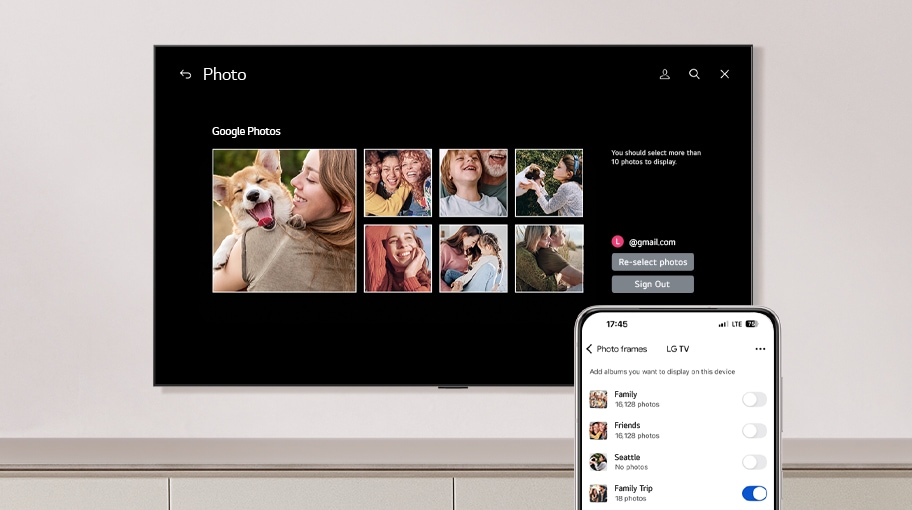Tap the Family album thumbnail icon
This screenshot has height=510, width=912.
tap(598, 399)
